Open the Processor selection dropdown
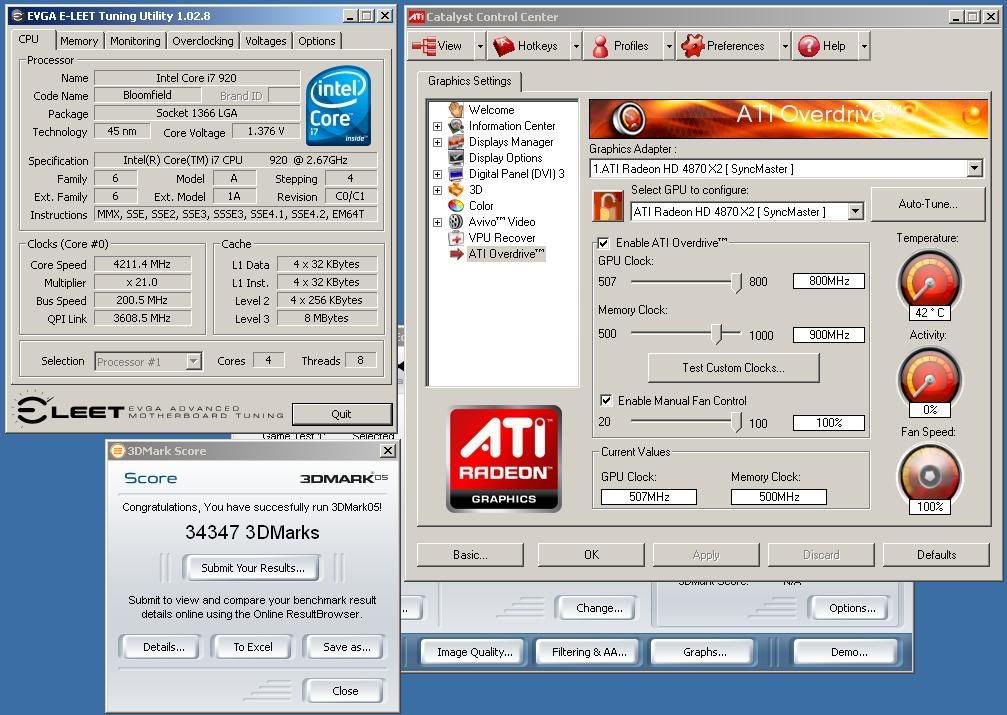1007x715 pixels. click(193, 362)
